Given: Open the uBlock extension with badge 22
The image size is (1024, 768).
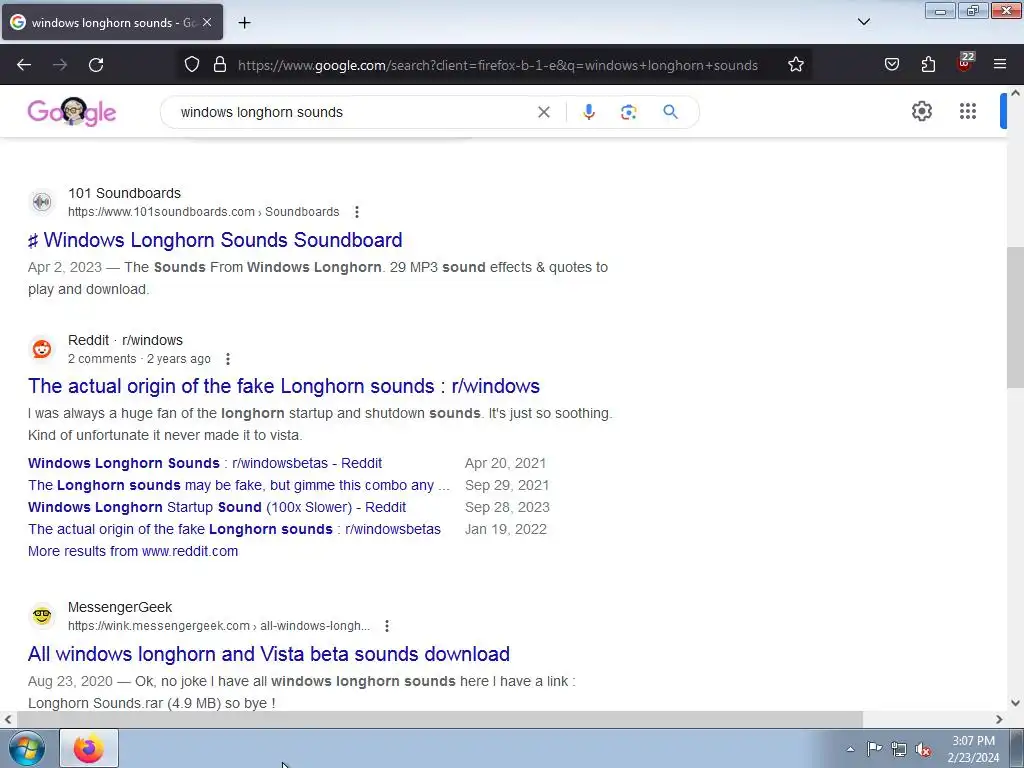Looking at the screenshot, I should coord(965,62).
